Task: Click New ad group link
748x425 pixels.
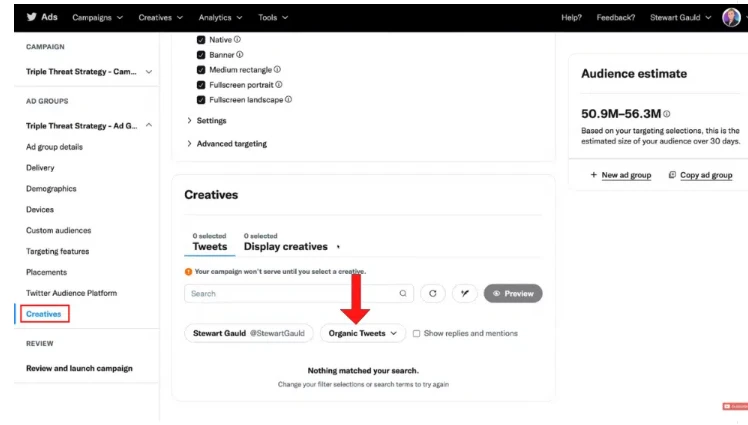Action: (x=626, y=175)
